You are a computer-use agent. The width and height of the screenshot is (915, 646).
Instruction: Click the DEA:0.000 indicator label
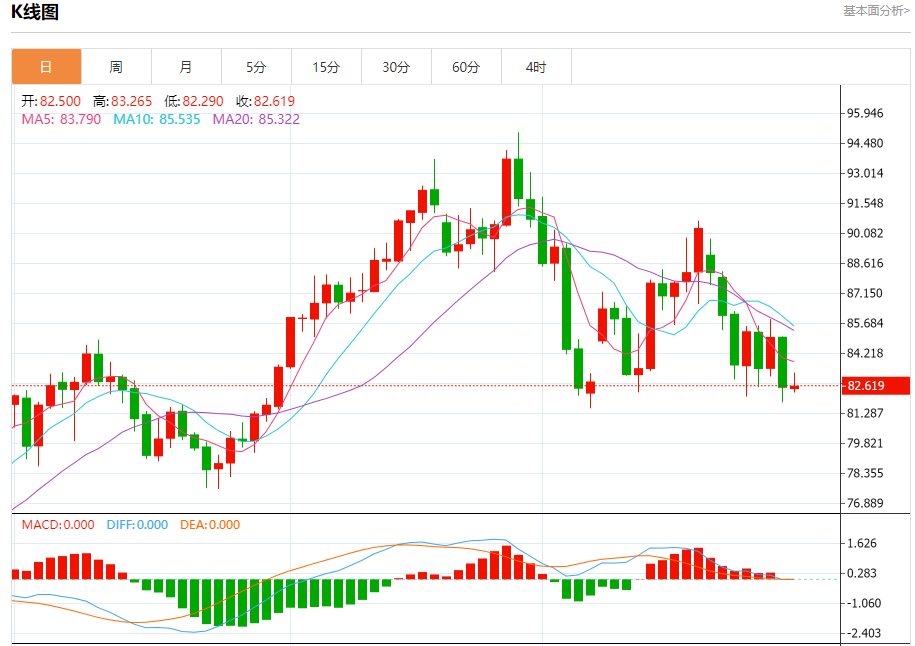pos(210,525)
